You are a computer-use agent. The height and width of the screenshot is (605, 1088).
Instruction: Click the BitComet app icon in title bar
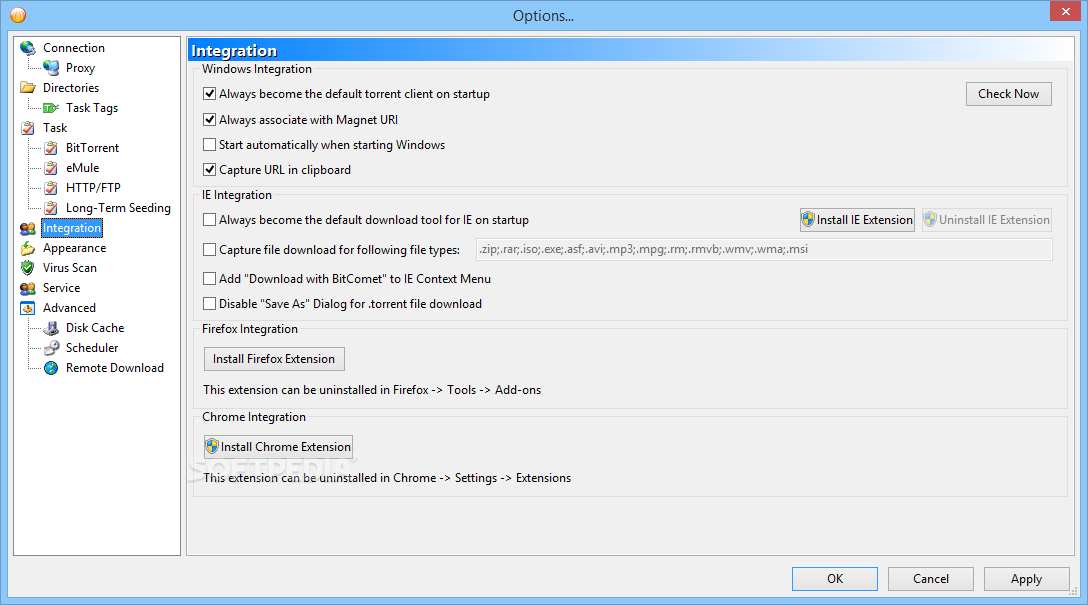point(18,15)
